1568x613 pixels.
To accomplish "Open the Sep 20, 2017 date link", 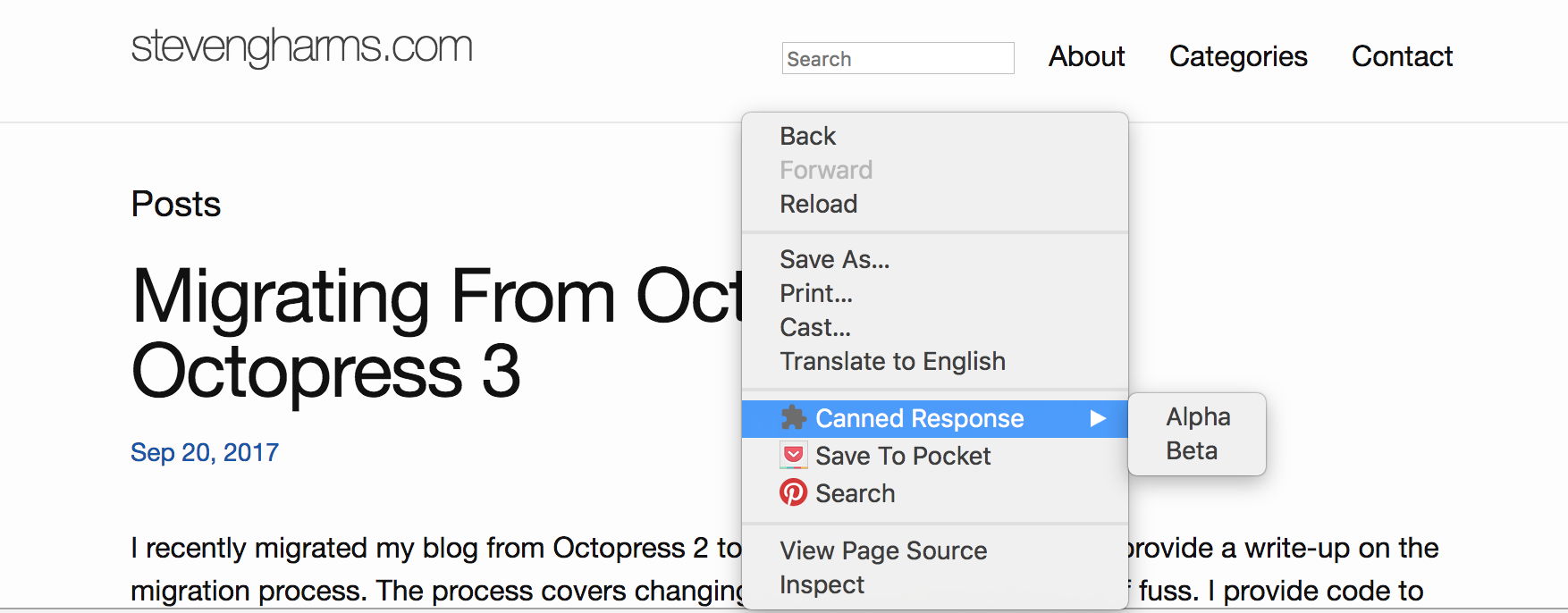I will (205, 452).
